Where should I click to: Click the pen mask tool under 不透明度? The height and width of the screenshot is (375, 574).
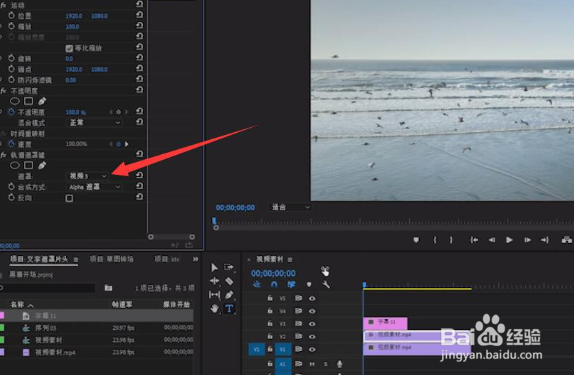point(42,101)
